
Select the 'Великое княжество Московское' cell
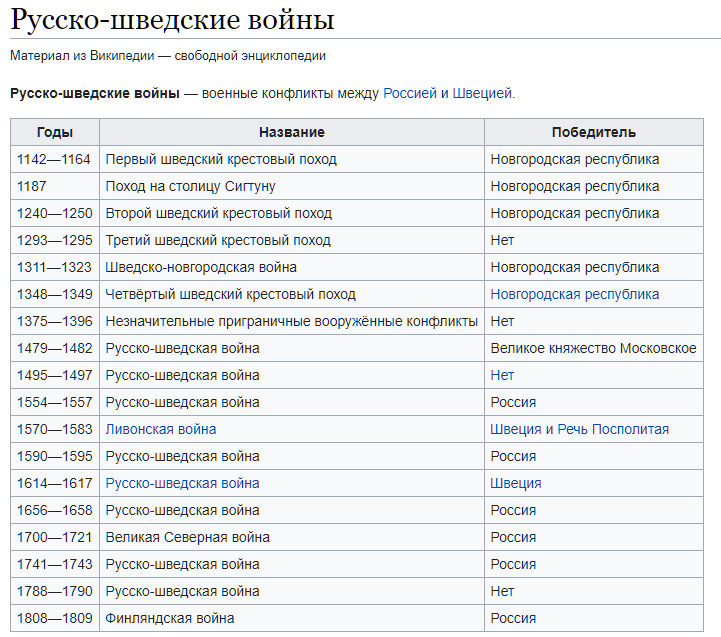[x=593, y=348]
